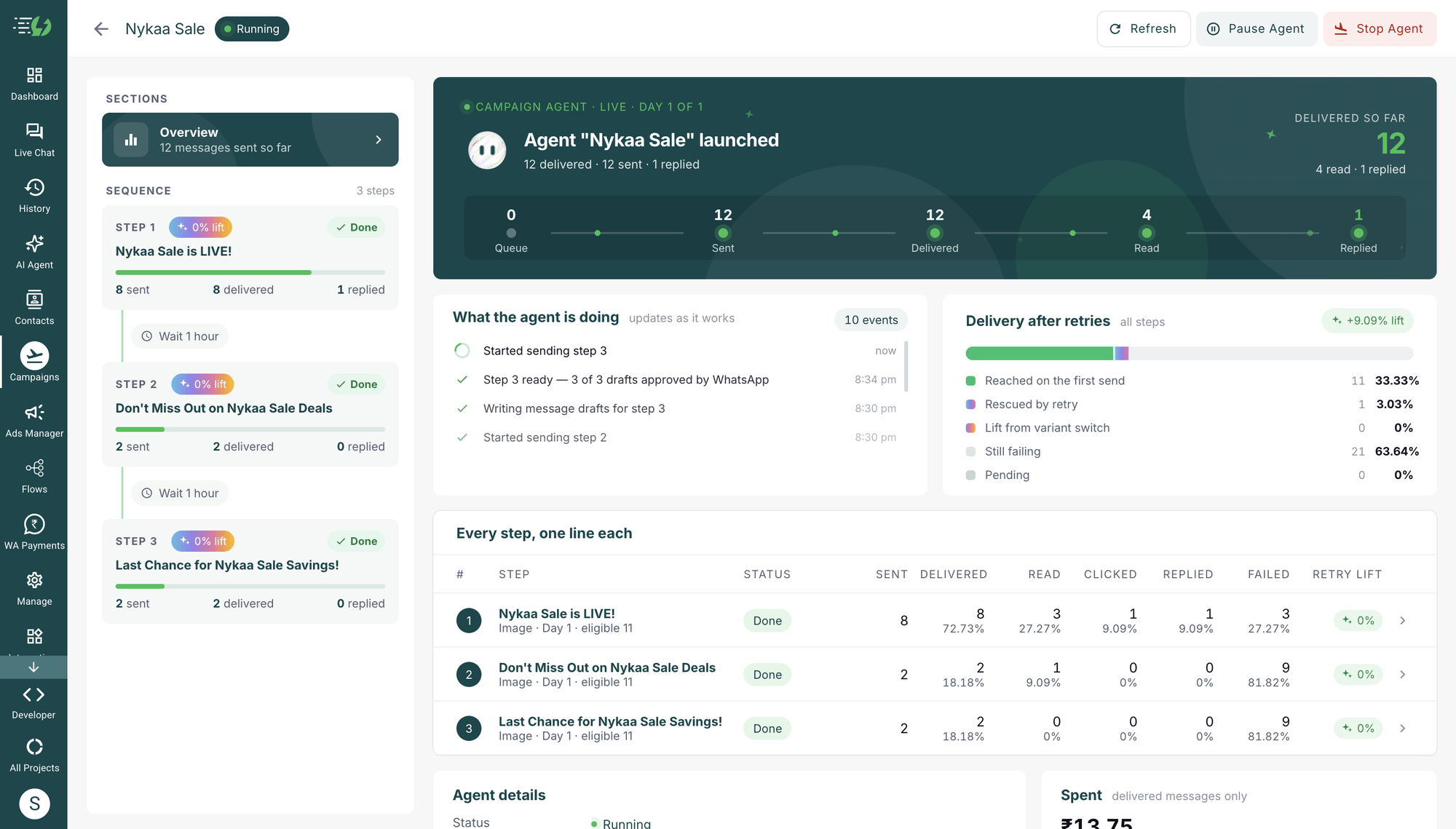The width and height of the screenshot is (1456, 829).
Task: Open Manage settings in sidebar
Action: pos(34,589)
